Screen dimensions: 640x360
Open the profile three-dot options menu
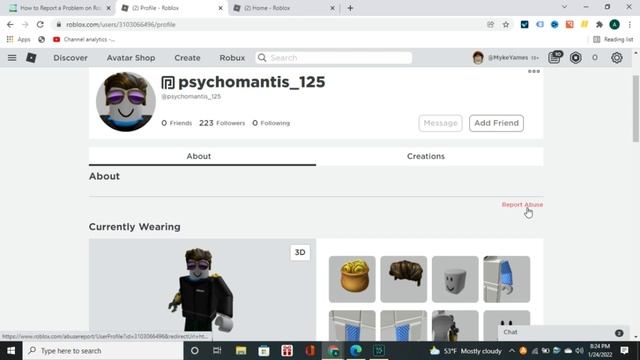click(534, 71)
